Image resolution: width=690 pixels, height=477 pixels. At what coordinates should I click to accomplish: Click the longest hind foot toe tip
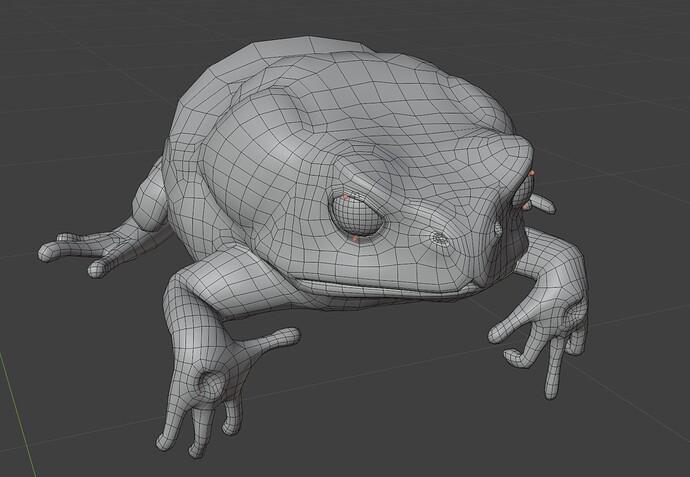click(x=44, y=252)
